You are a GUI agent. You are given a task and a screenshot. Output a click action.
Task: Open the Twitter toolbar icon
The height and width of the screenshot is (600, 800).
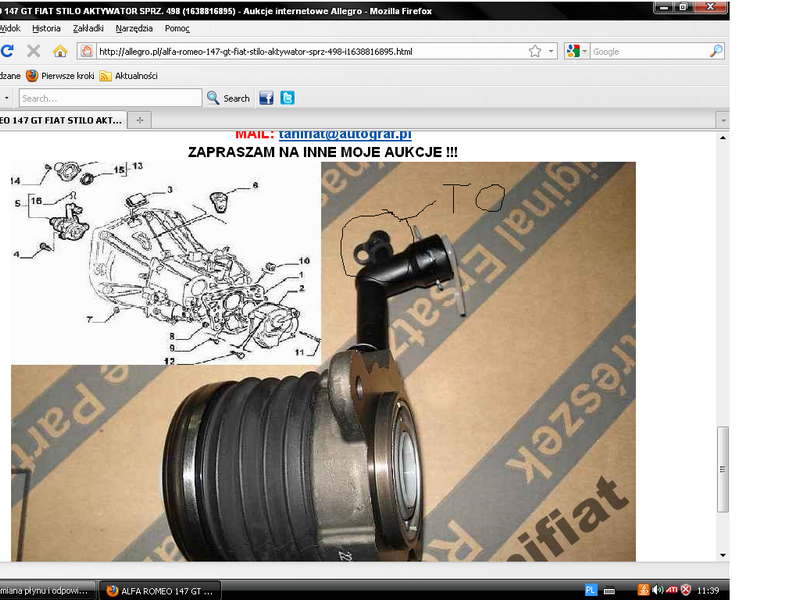tap(288, 98)
